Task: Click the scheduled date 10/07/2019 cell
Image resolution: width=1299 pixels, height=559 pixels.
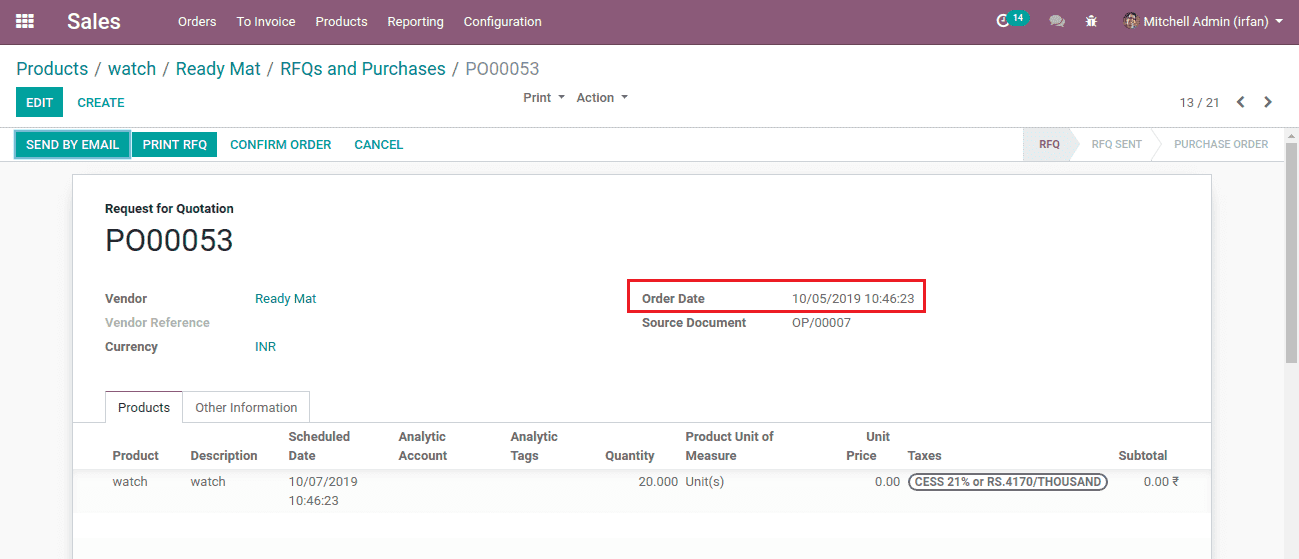Action: point(323,491)
